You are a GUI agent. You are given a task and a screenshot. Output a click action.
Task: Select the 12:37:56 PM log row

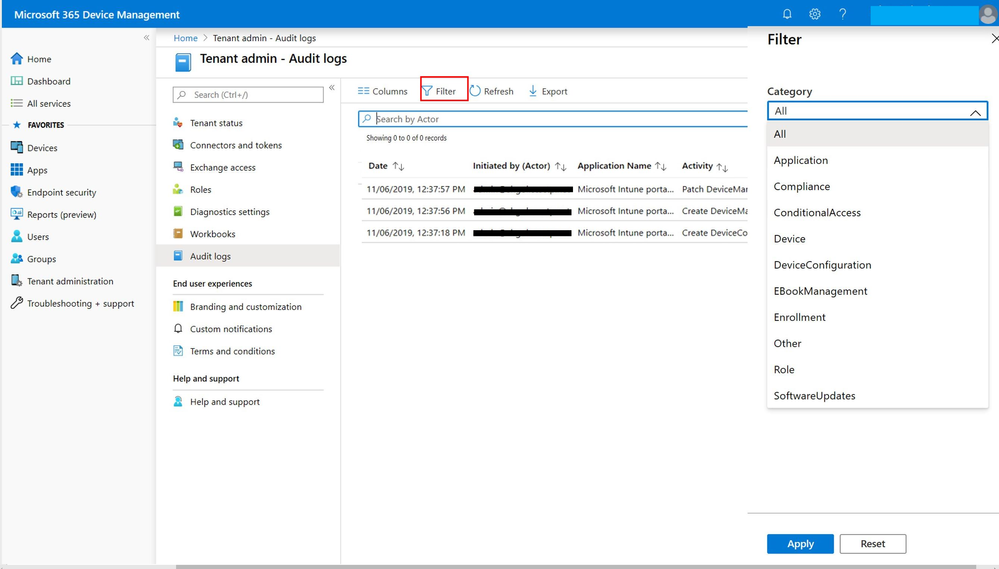click(x=554, y=211)
